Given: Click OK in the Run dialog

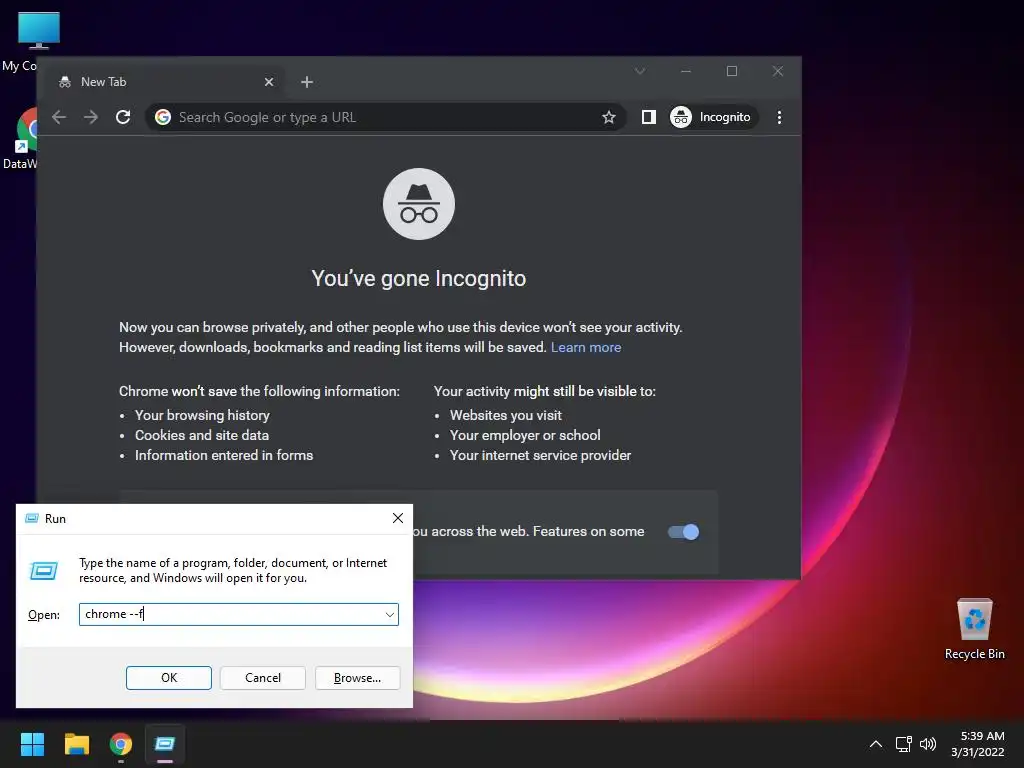Looking at the screenshot, I should (168, 678).
